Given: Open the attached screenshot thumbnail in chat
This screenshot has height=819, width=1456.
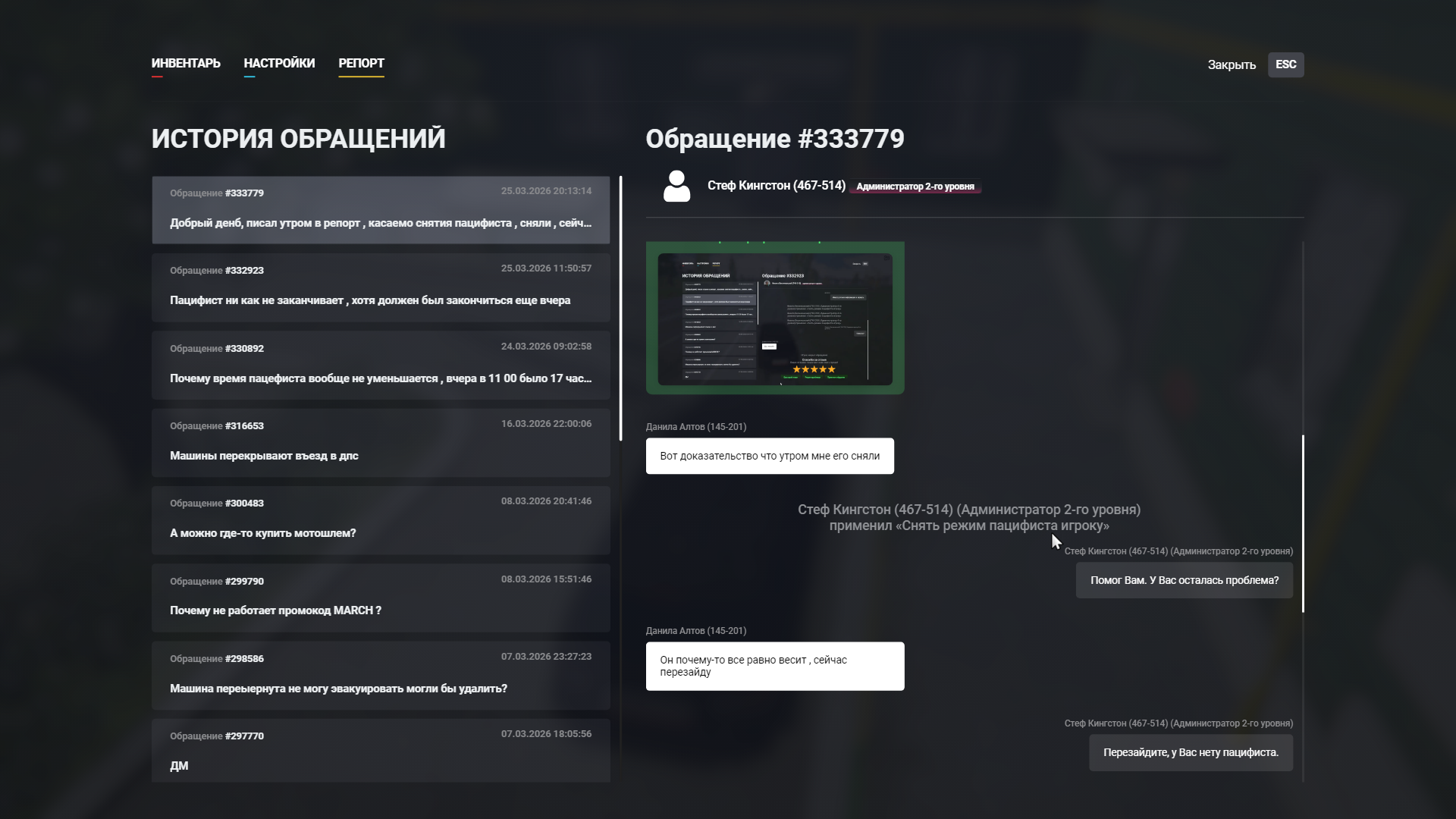Looking at the screenshot, I should [x=775, y=318].
